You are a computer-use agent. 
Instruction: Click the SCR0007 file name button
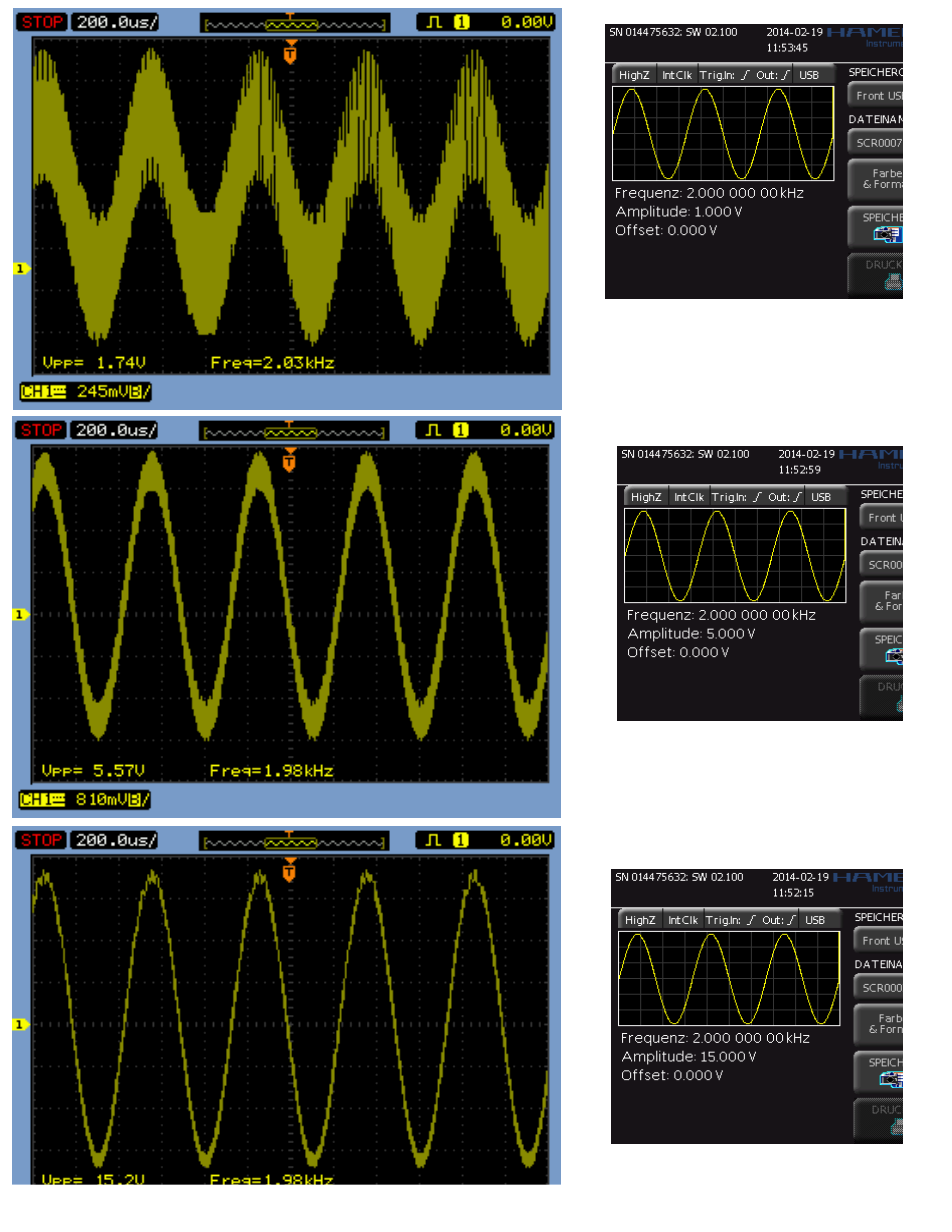tap(877, 143)
